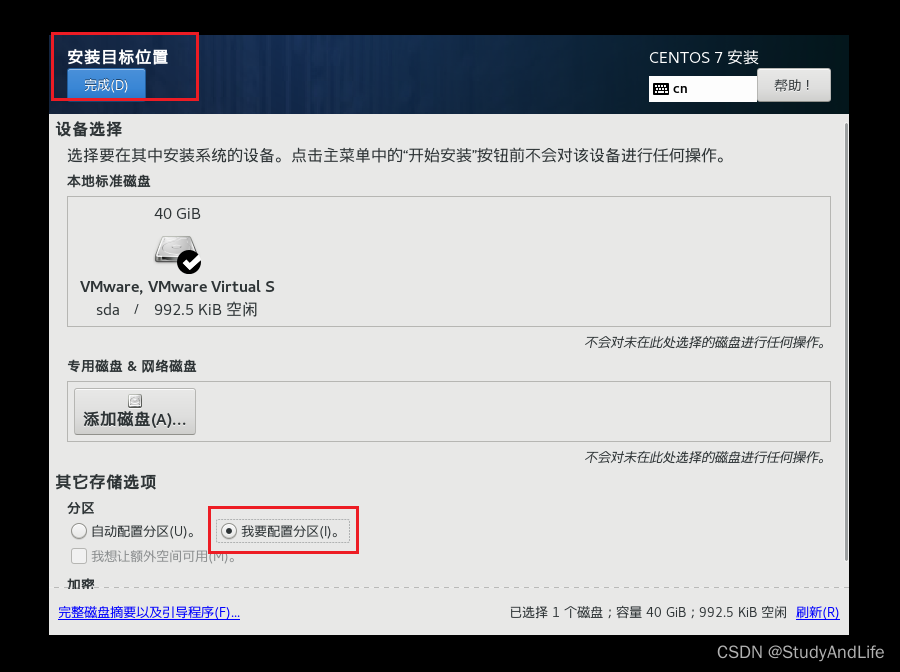Click the vertical scrollbar on the right
Viewport: 900px width, 672px height.
click(x=846, y=341)
